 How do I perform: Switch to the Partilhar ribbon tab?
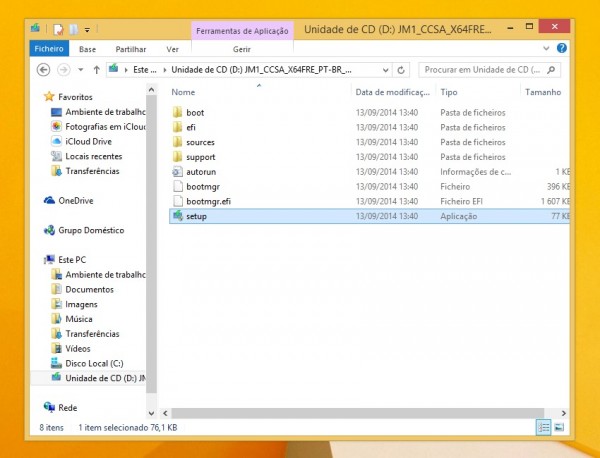tap(130, 48)
